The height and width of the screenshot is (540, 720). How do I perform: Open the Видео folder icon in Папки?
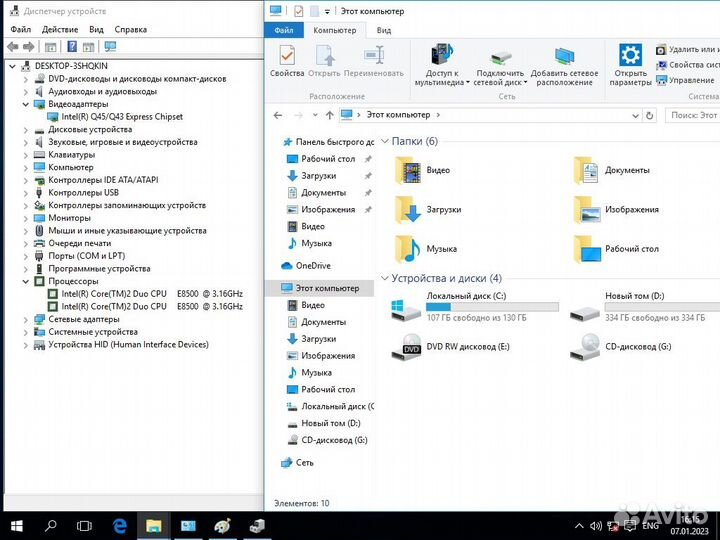click(x=408, y=170)
